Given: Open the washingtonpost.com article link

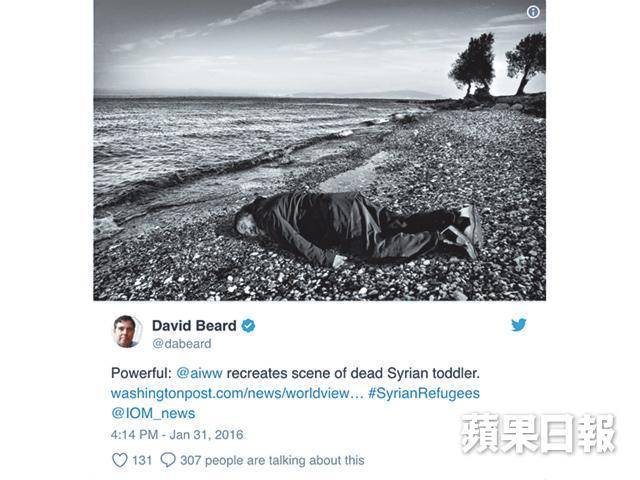Looking at the screenshot, I should (x=237, y=393).
